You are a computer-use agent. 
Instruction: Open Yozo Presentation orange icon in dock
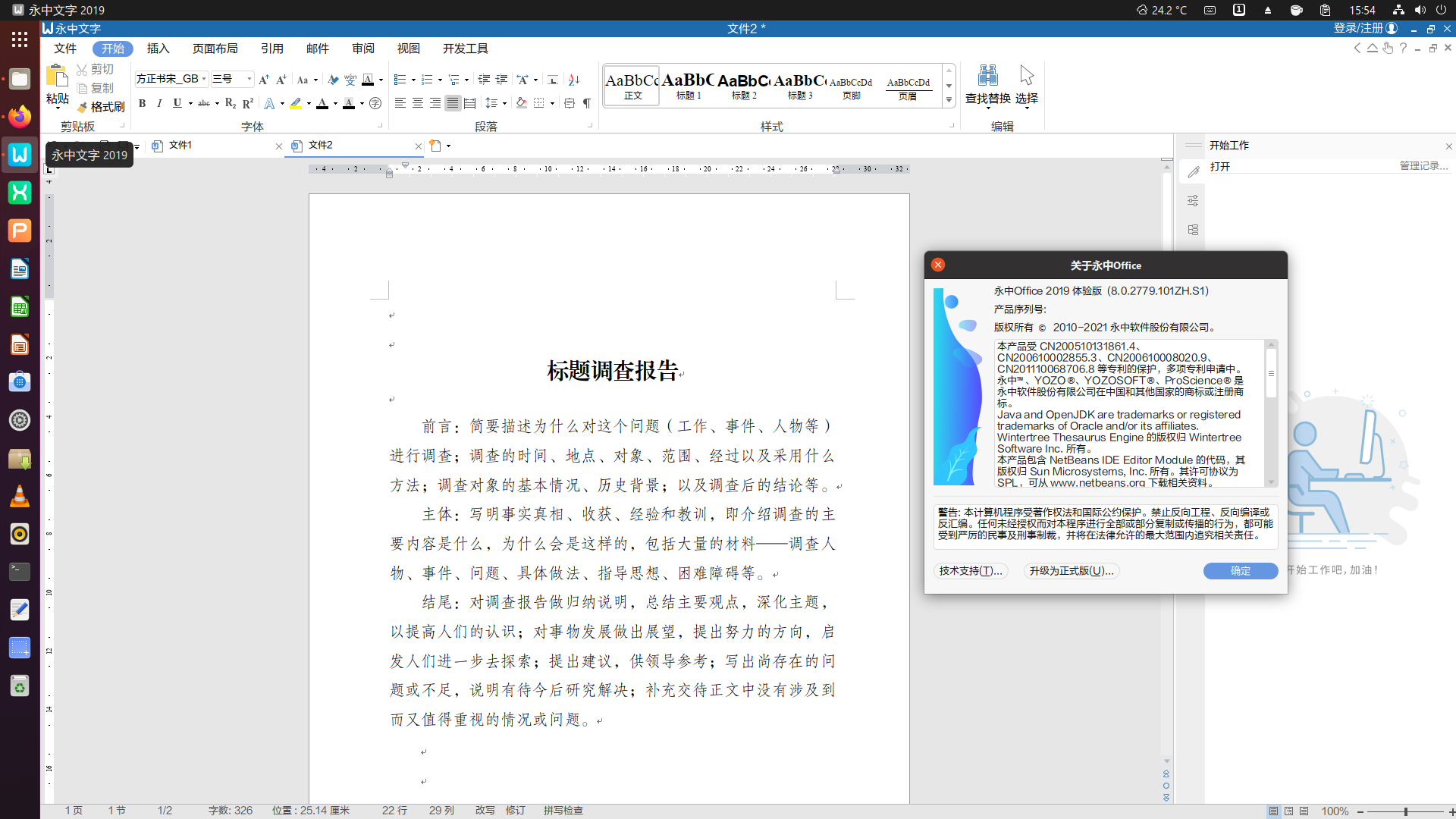[x=20, y=231]
